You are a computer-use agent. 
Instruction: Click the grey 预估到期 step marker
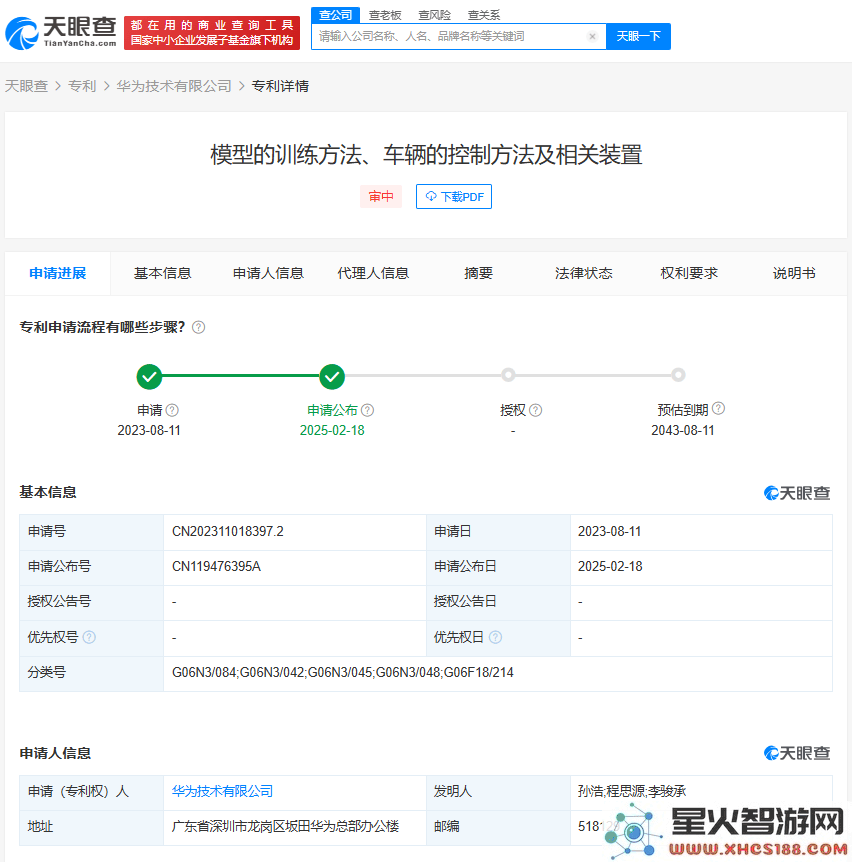pos(678,375)
